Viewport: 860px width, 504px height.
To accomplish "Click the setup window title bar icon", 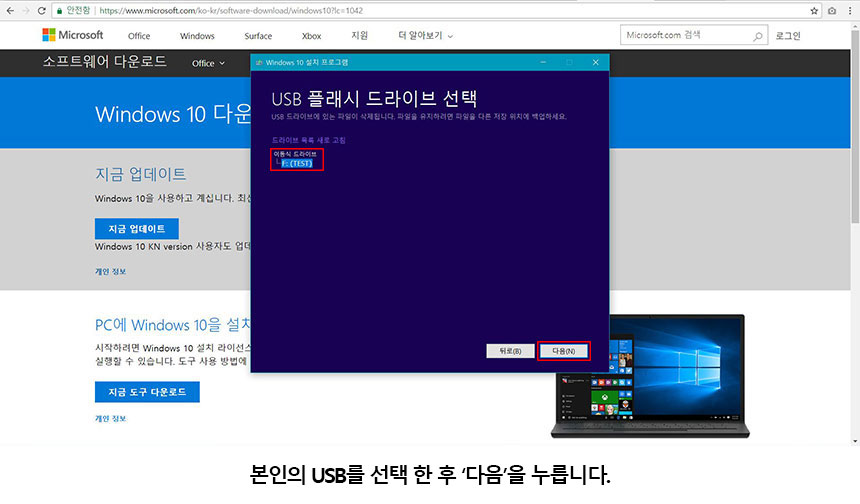I will tap(259, 63).
